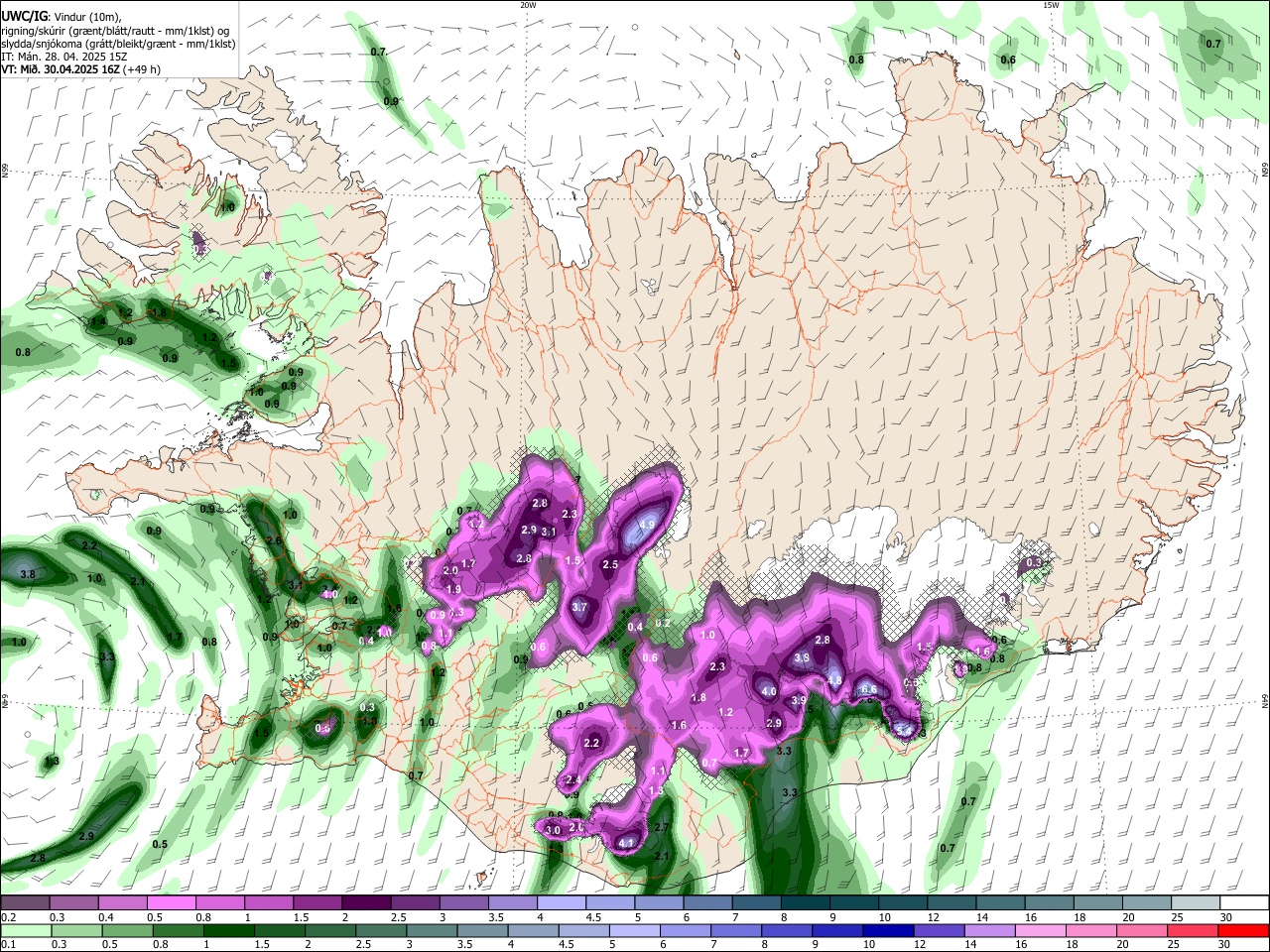This screenshot has width=1270, height=952.
Task: Click the '3.8' value off the west coast
Action: pyautogui.click(x=28, y=574)
